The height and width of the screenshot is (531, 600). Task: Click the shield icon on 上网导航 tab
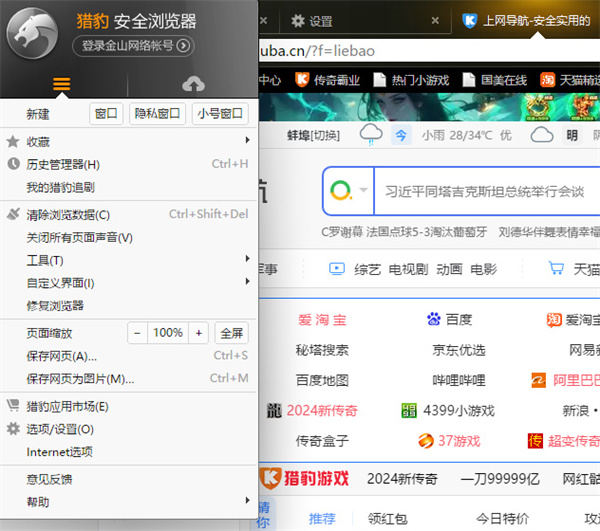click(470, 20)
